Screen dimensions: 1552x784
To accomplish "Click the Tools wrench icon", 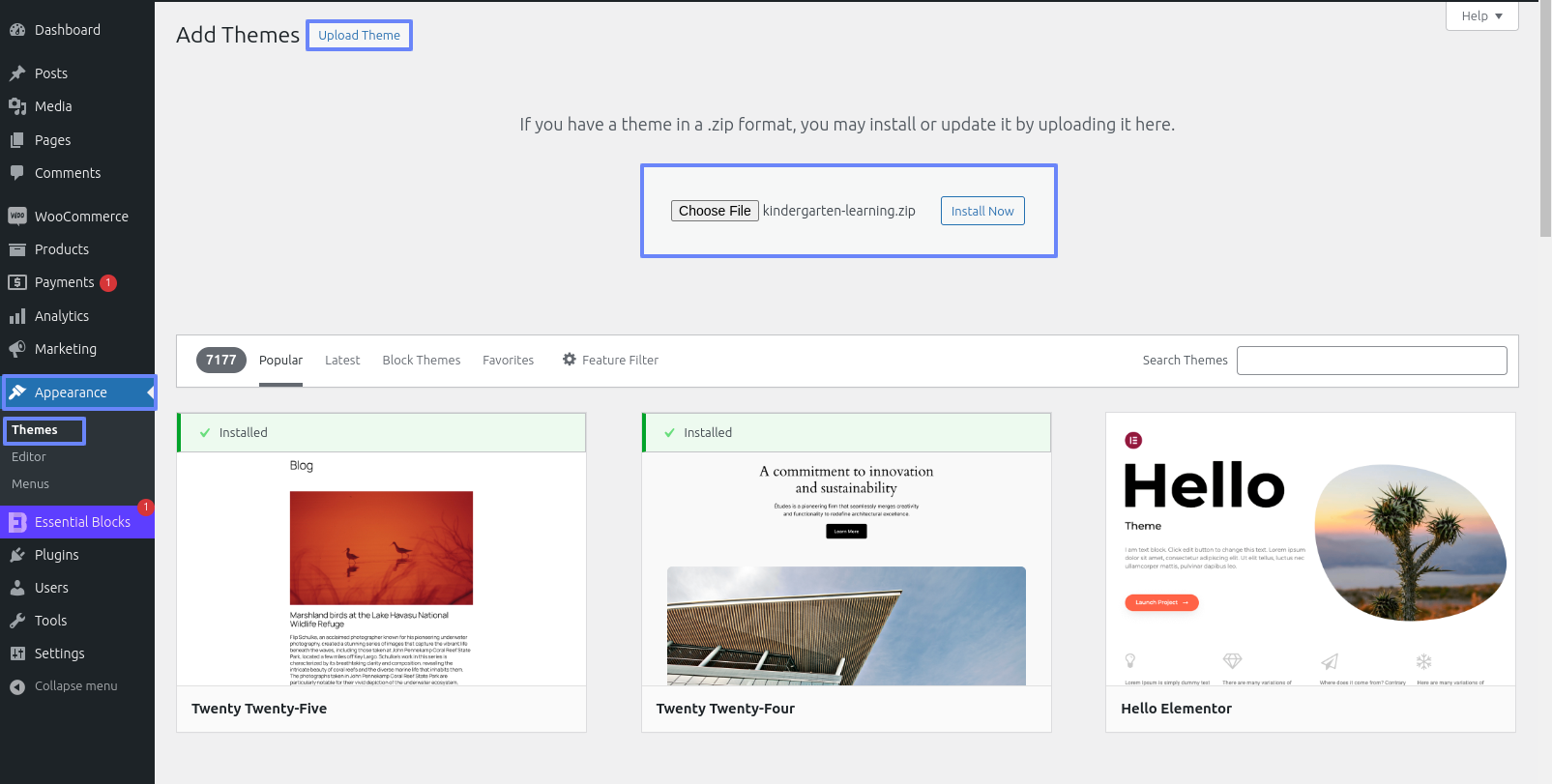I will [x=17, y=621].
